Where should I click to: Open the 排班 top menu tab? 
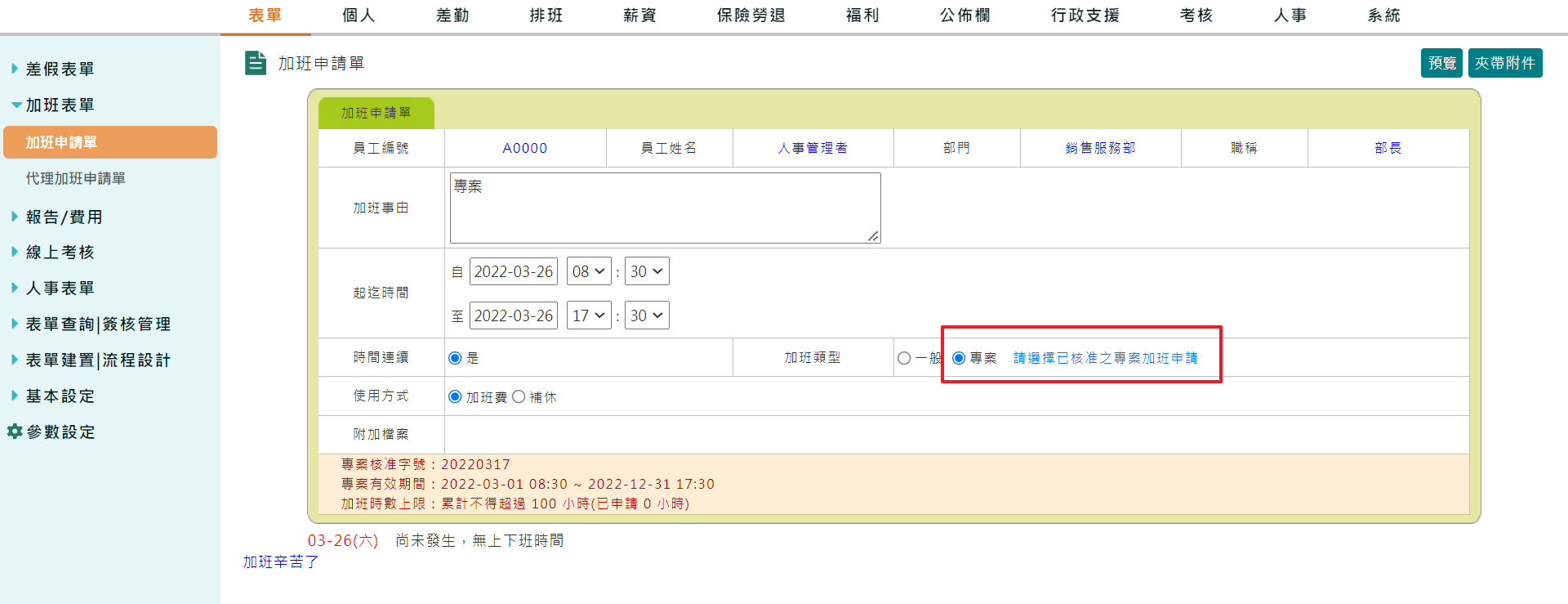pos(546,16)
